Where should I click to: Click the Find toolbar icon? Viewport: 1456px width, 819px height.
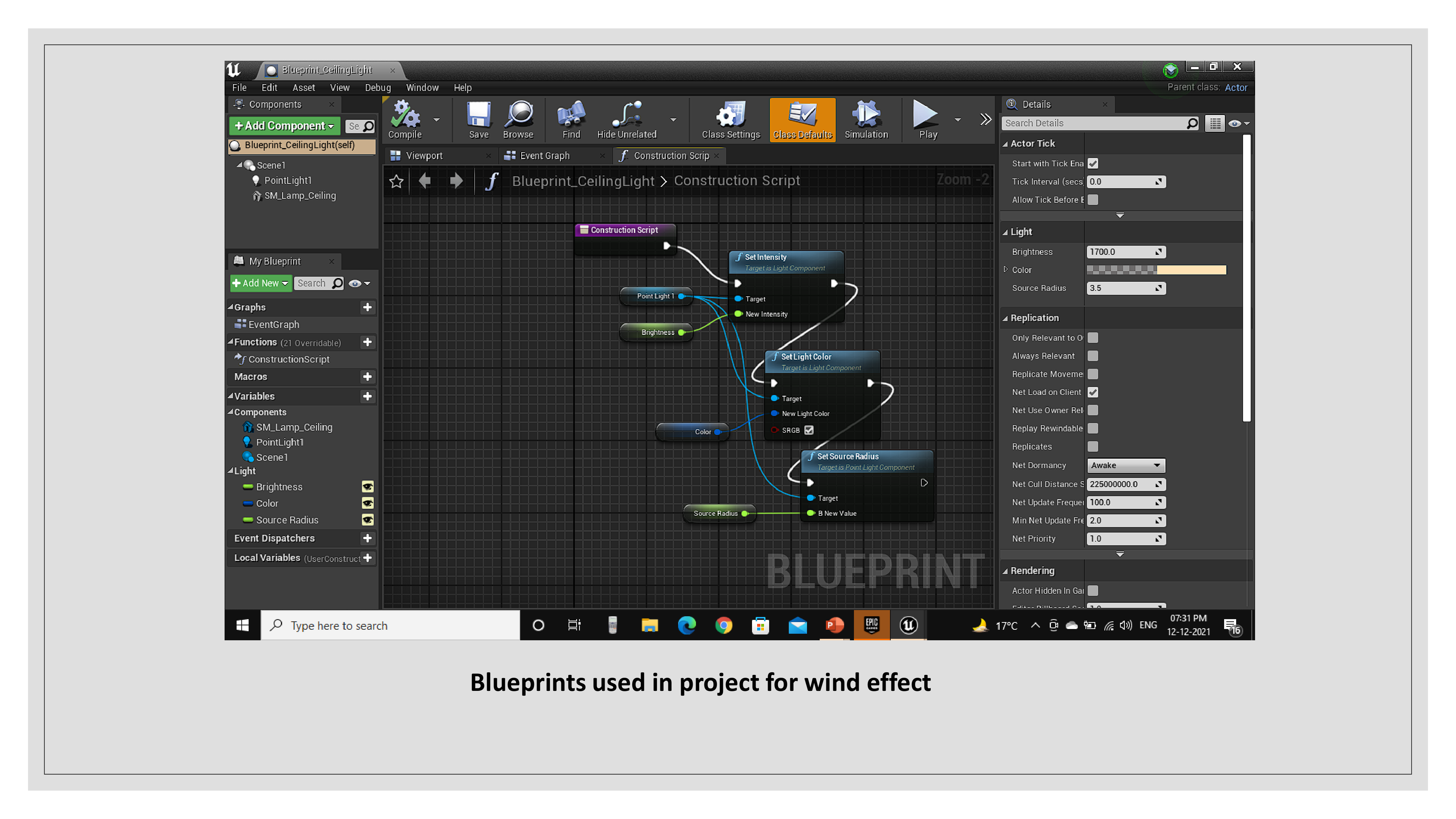click(571, 119)
